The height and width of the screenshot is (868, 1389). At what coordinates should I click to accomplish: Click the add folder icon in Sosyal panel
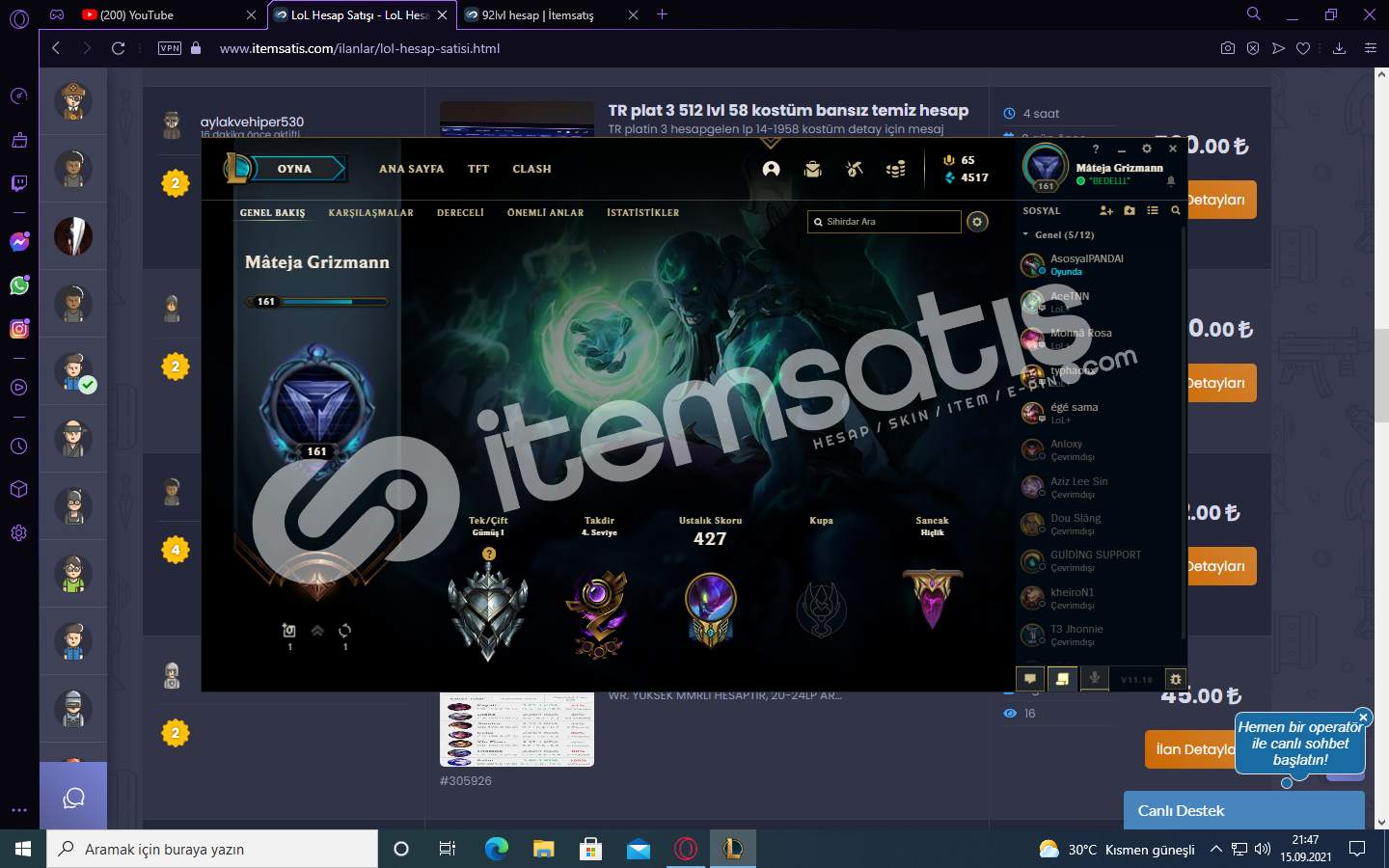tap(1130, 210)
